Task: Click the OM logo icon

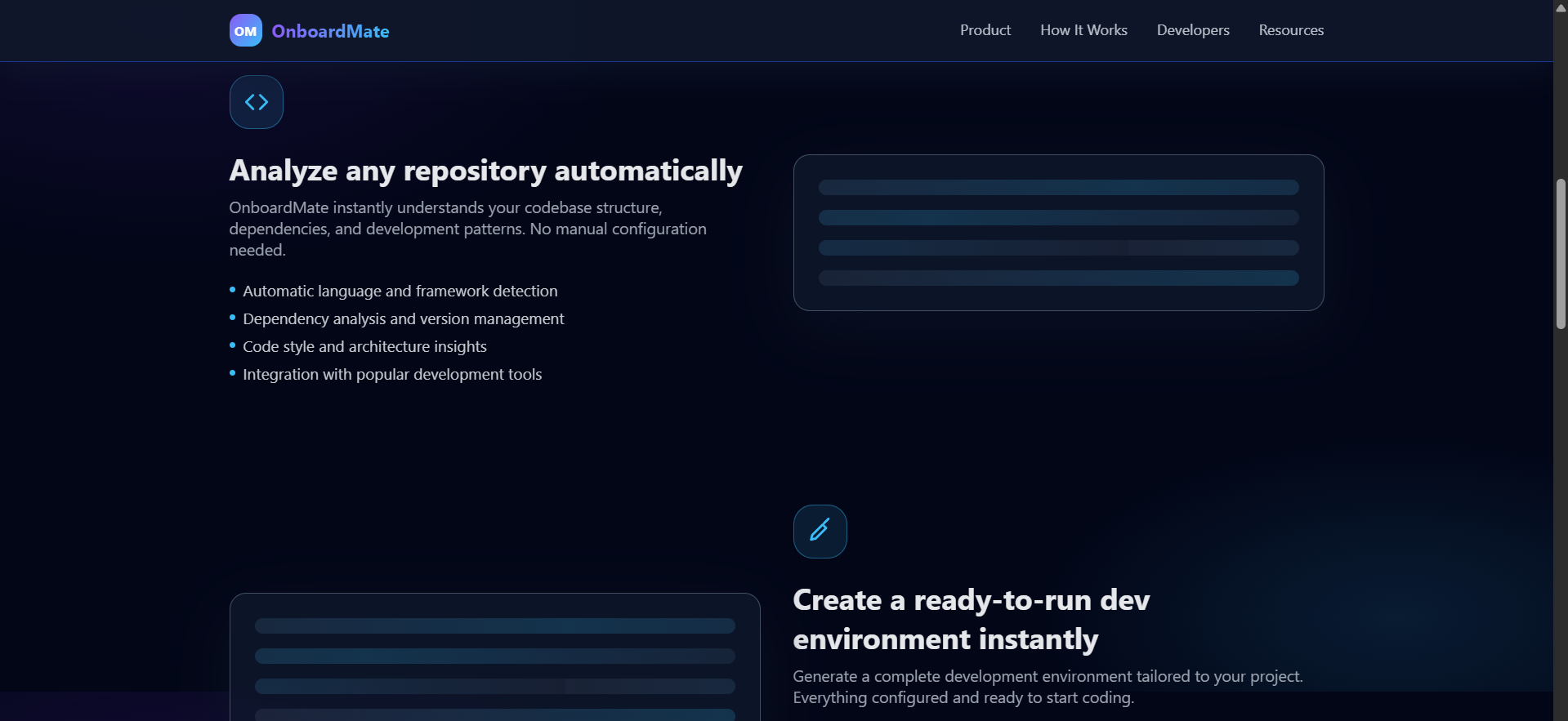Action: point(245,30)
